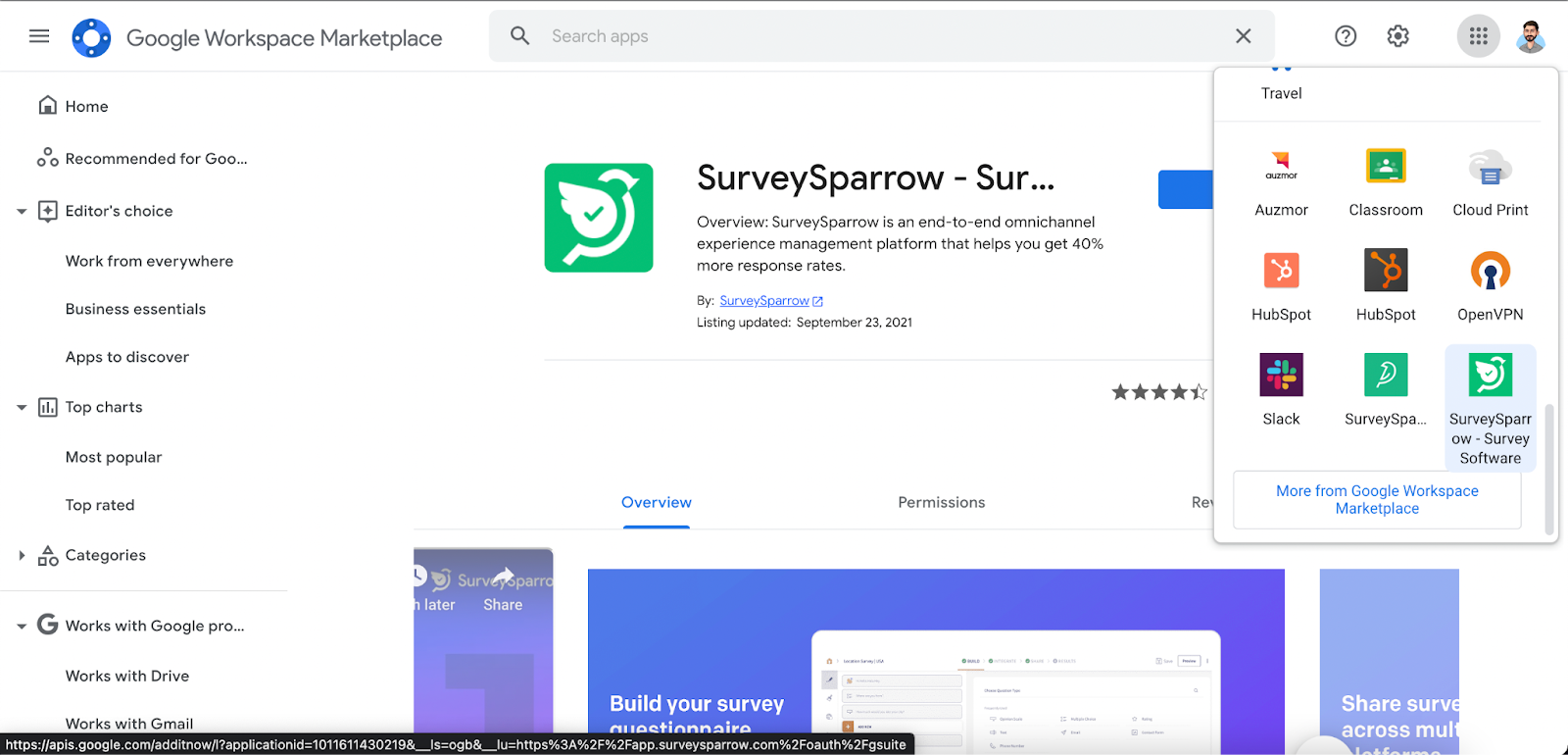Open the settings gear icon
1568x755 pixels.
pyautogui.click(x=1398, y=36)
